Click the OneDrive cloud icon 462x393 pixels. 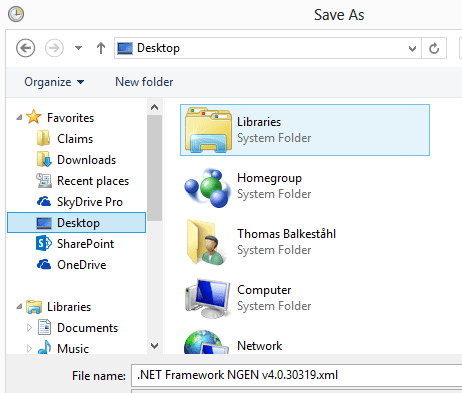[x=44, y=264]
